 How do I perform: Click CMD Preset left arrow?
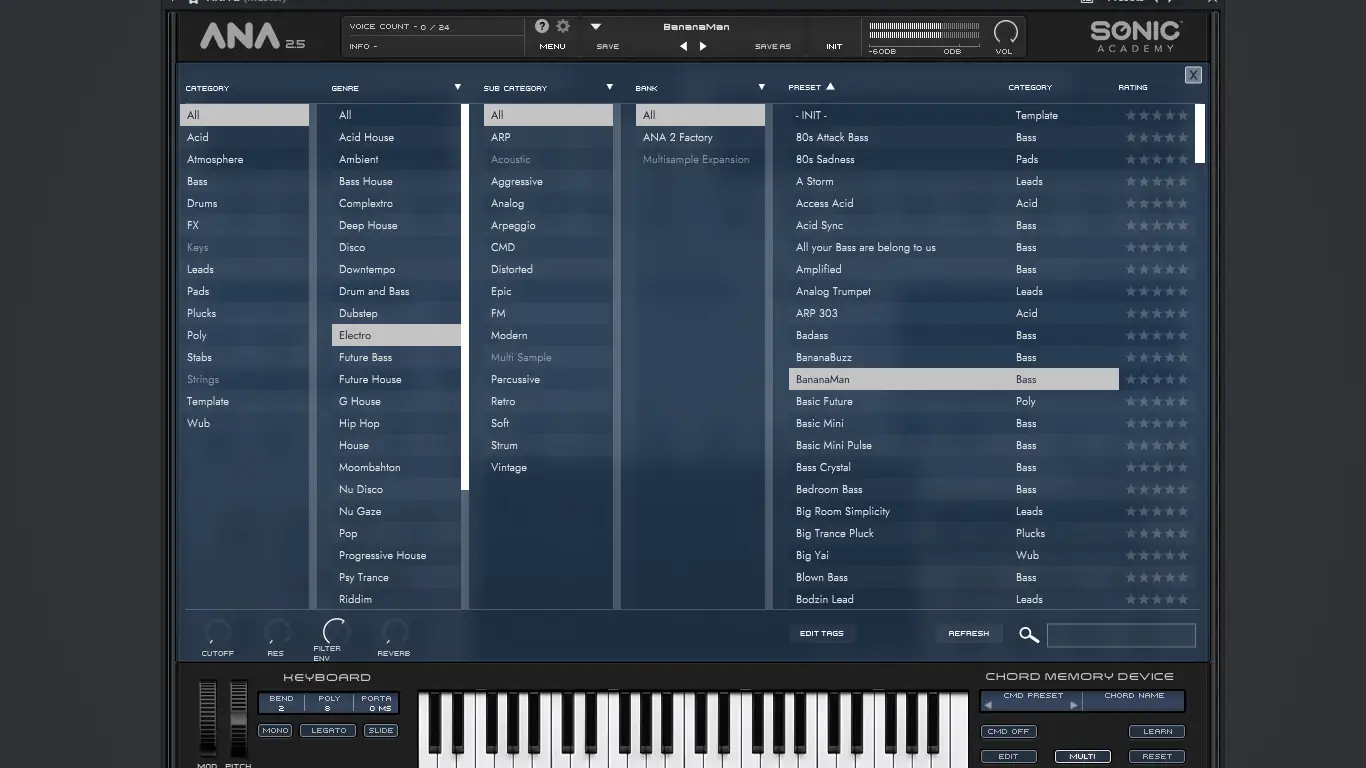click(988, 705)
